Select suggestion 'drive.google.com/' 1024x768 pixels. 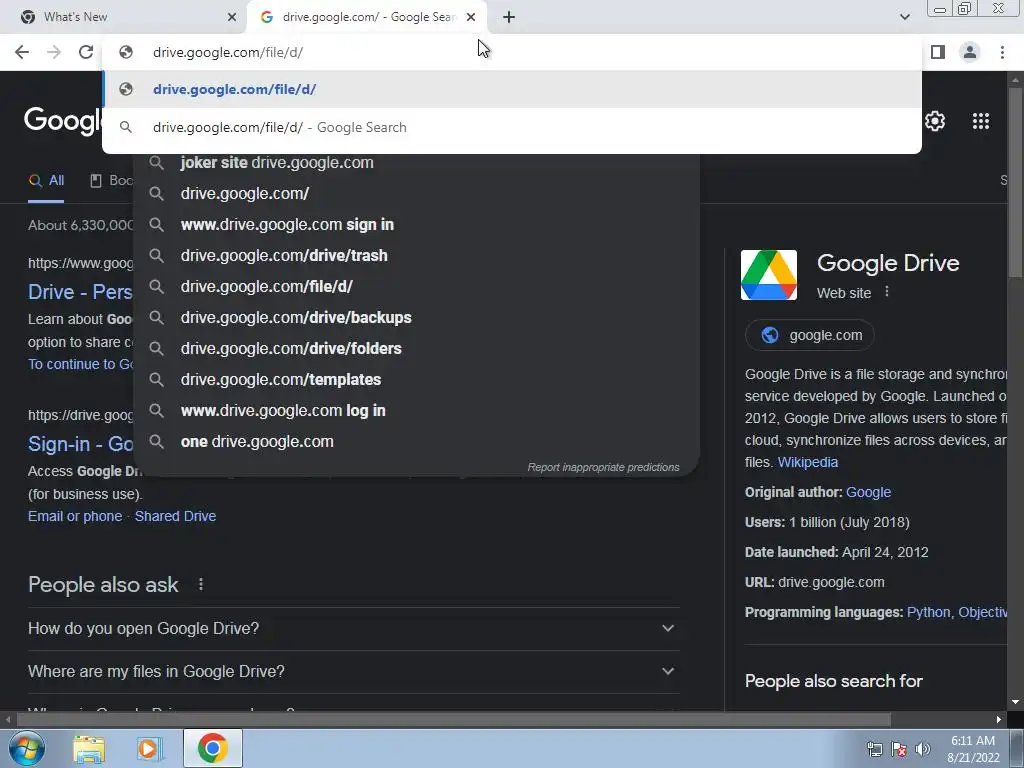(417, 193)
